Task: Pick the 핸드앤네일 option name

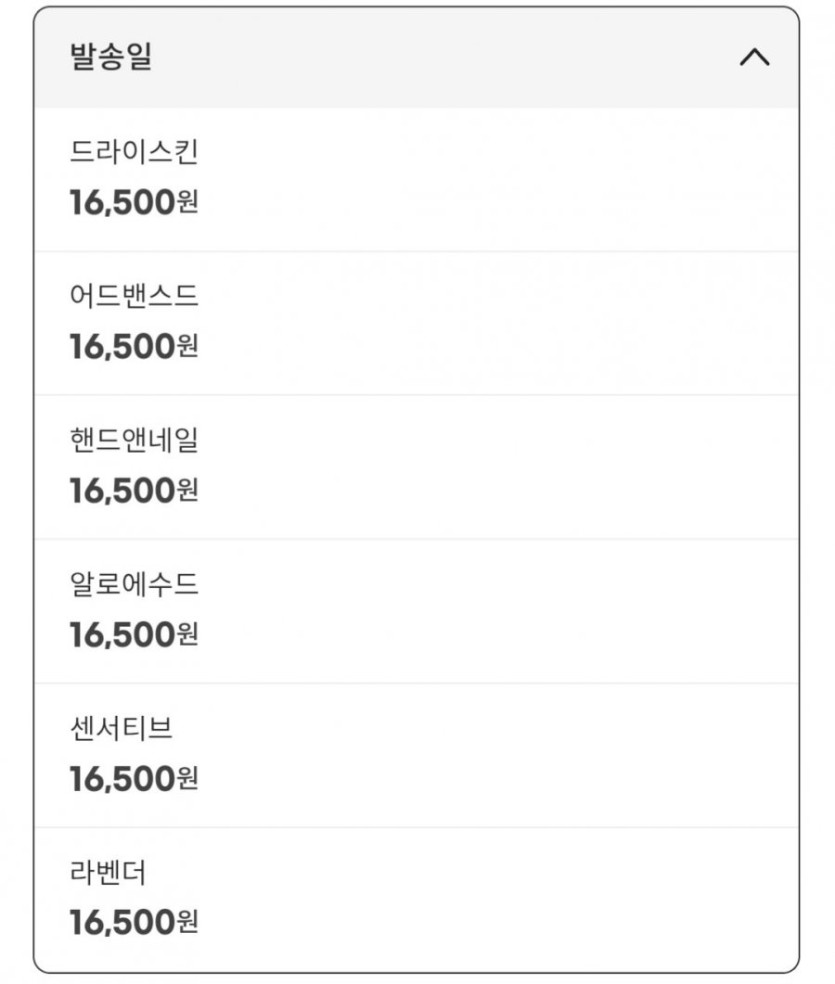Action: [134, 440]
